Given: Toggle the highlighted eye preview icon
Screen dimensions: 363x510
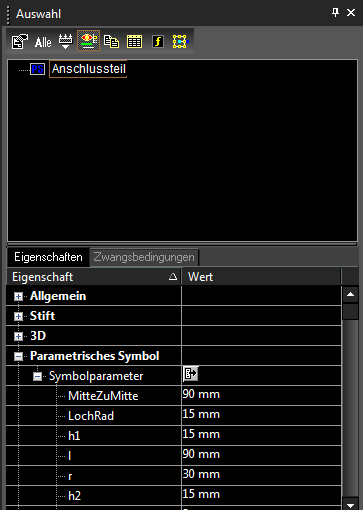Looking at the screenshot, I should click(x=88, y=41).
